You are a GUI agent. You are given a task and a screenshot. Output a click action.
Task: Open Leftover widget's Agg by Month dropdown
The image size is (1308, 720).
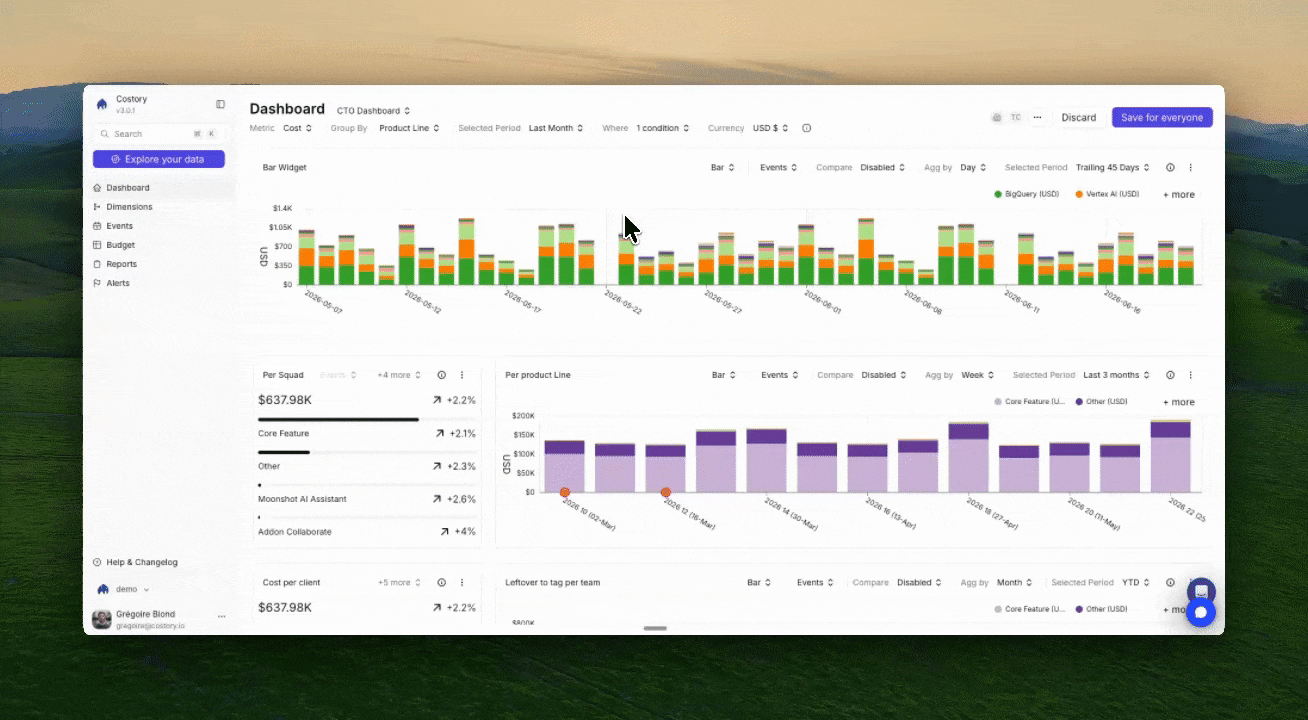click(1016, 582)
